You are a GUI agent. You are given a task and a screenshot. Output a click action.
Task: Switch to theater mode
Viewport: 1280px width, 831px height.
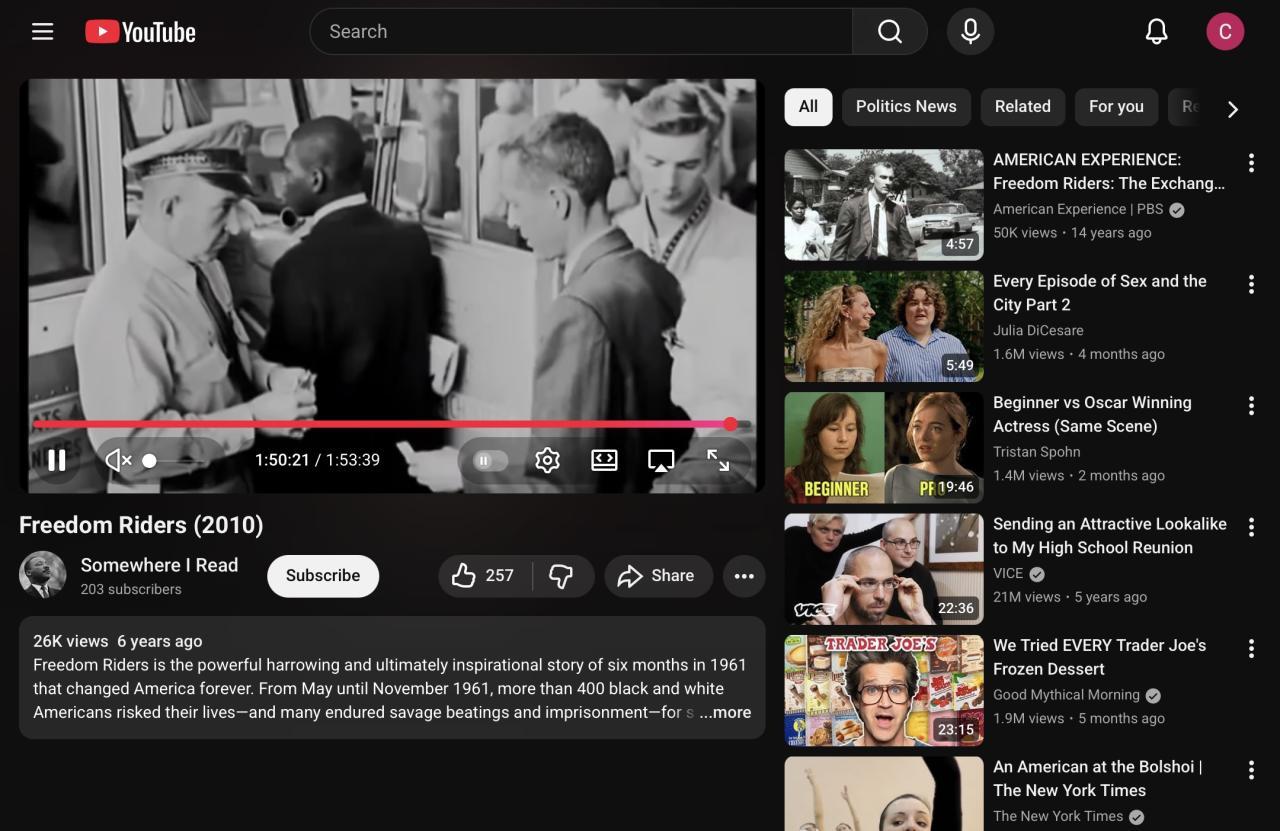point(604,460)
